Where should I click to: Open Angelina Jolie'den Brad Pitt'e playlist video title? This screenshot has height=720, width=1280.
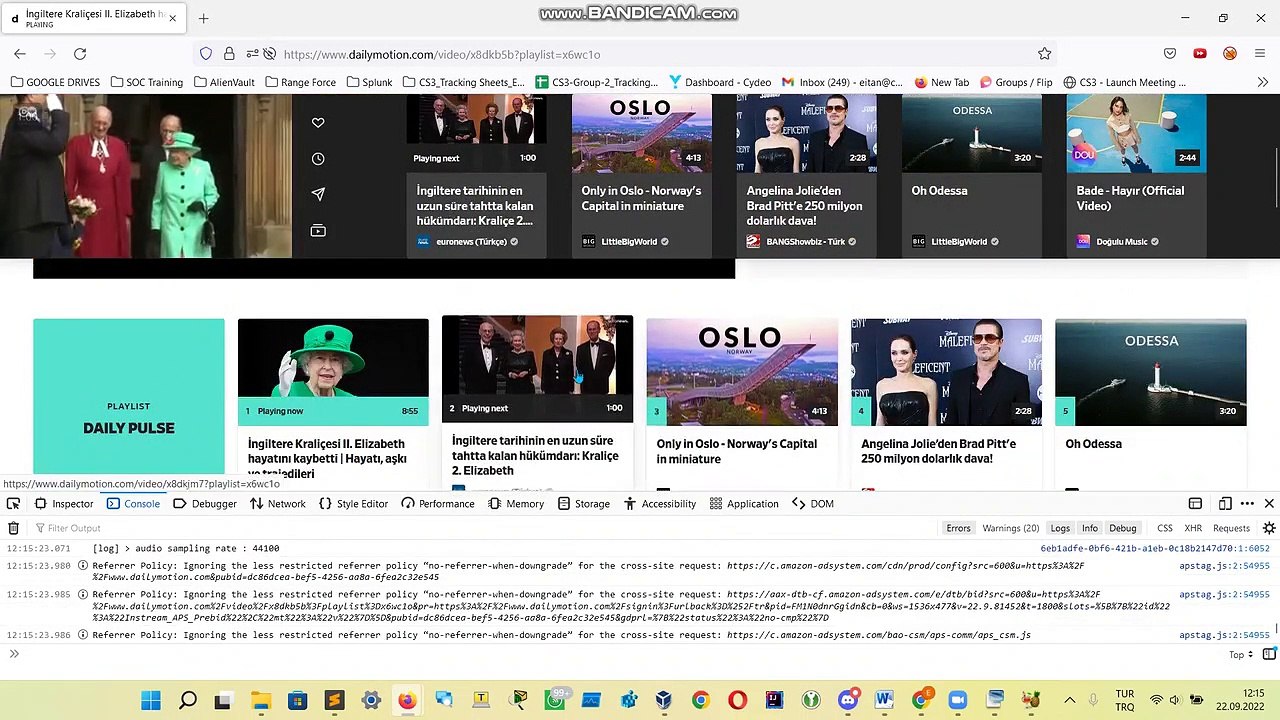[938, 451]
